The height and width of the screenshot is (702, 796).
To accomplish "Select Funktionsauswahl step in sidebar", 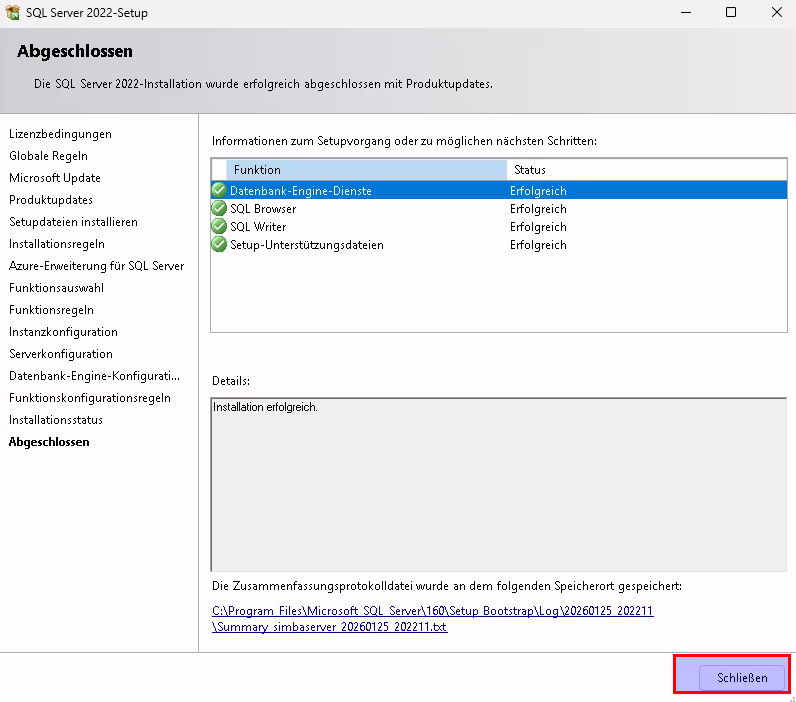I will pyautogui.click(x=56, y=288).
